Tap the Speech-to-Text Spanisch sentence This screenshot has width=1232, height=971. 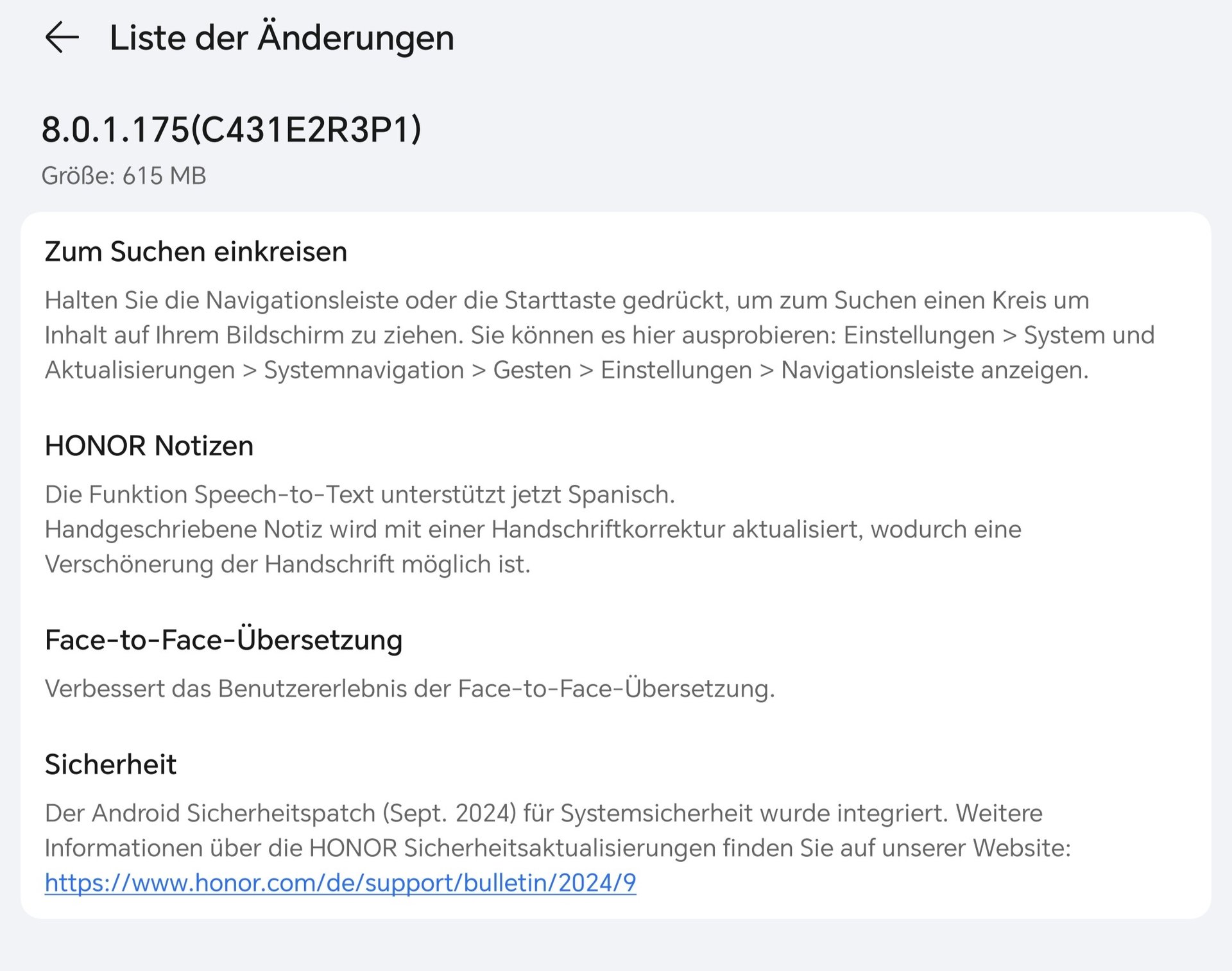click(359, 494)
